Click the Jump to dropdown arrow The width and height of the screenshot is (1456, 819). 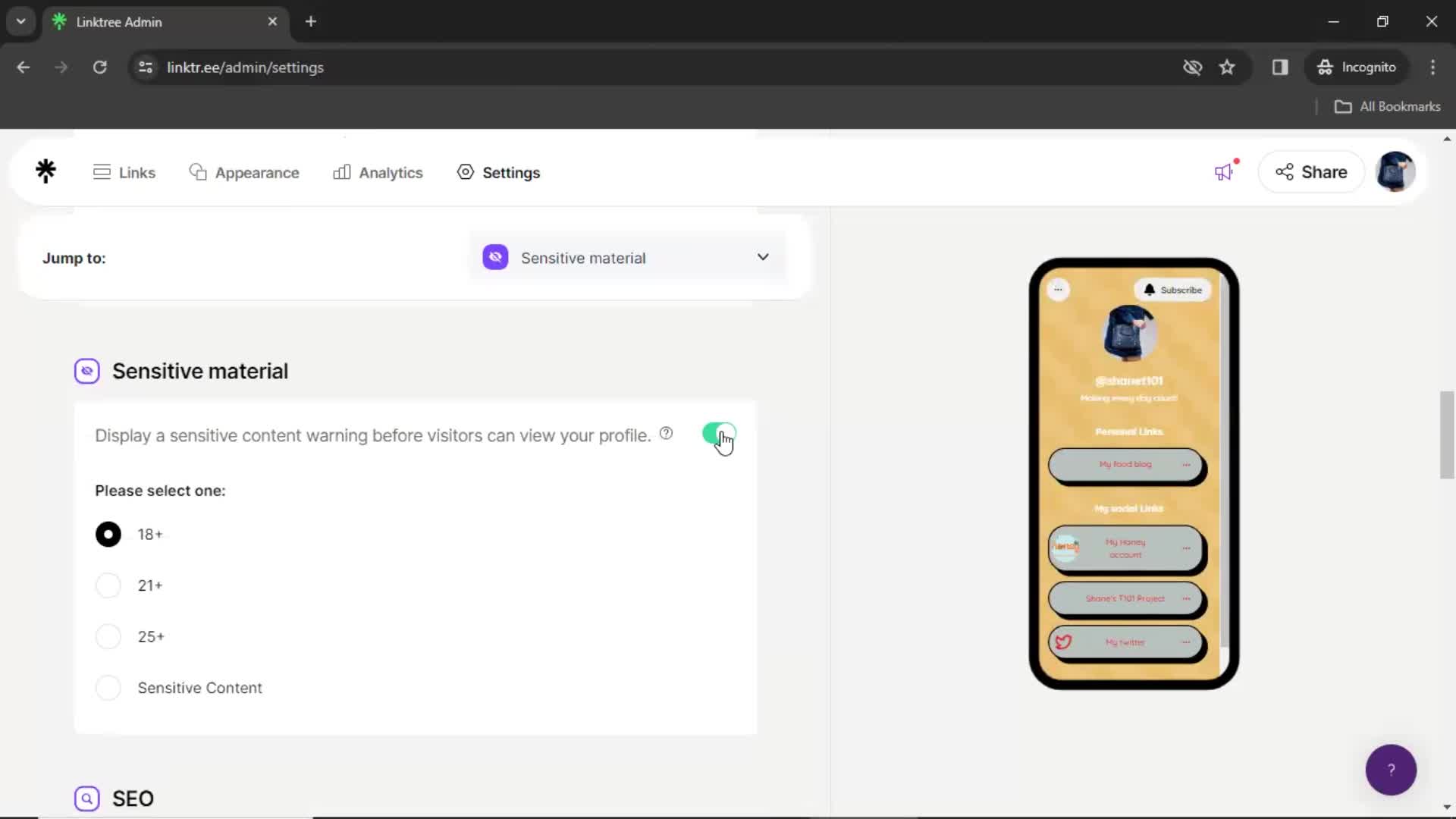[x=763, y=258]
